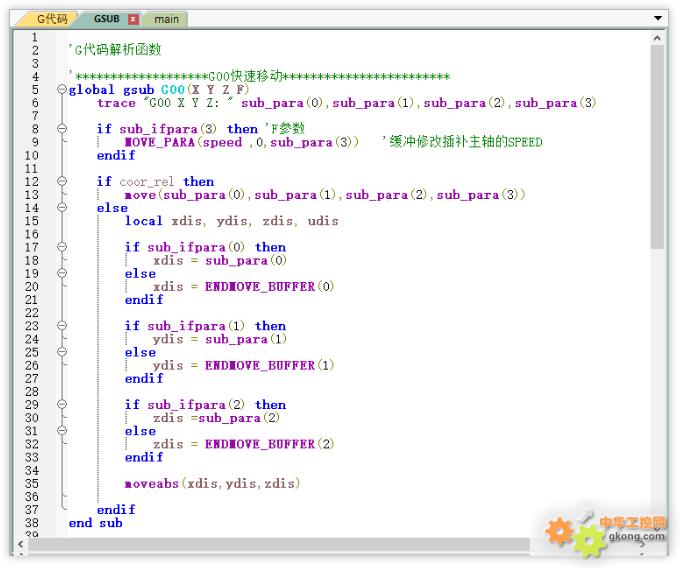The width and height of the screenshot is (680, 568).
Task: Collapse the else fold on line 19
Action: (62, 273)
